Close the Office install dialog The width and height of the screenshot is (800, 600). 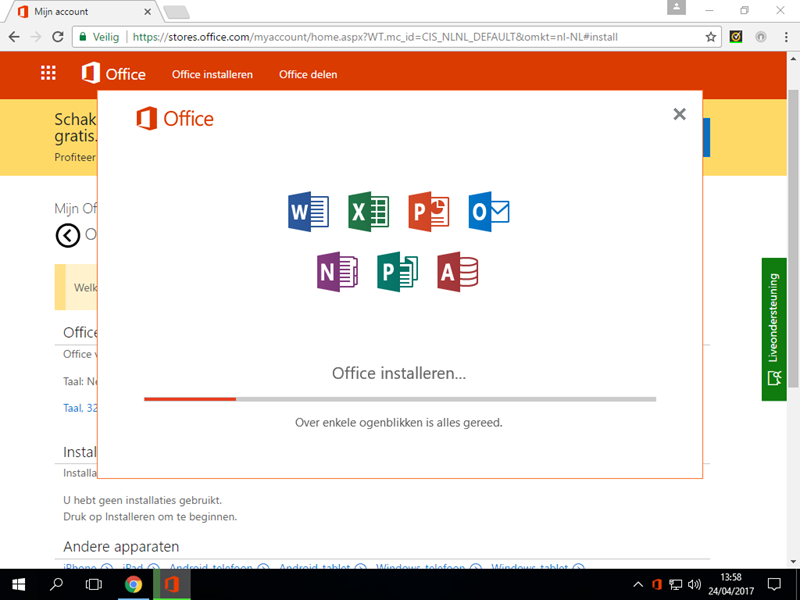[x=679, y=114]
